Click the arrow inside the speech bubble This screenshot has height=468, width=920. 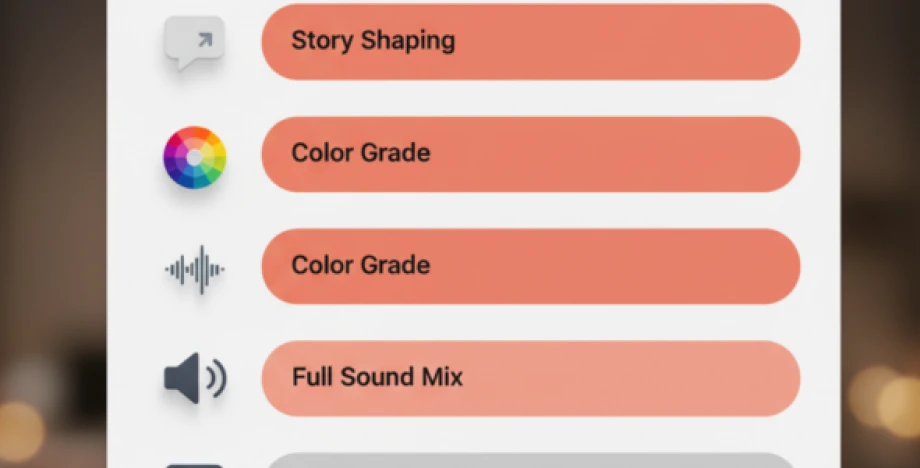coord(203,40)
